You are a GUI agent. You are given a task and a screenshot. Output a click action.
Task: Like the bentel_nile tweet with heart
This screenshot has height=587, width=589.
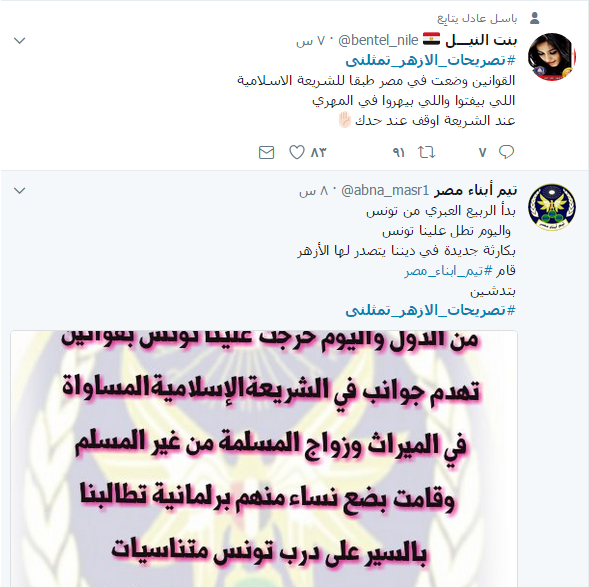[x=296, y=152]
